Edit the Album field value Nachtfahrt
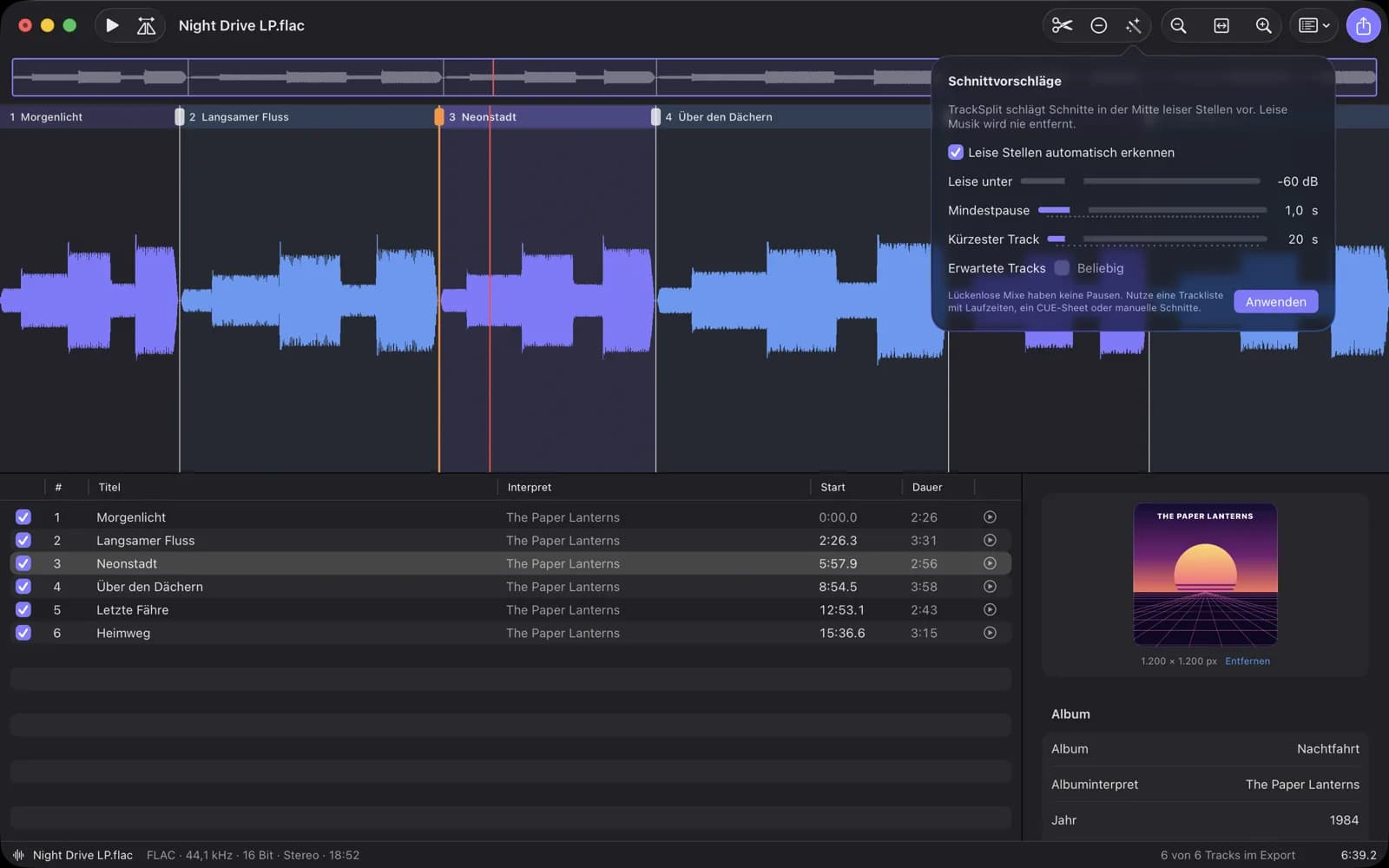Viewport: 1389px width, 868px height. click(1327, 749)
